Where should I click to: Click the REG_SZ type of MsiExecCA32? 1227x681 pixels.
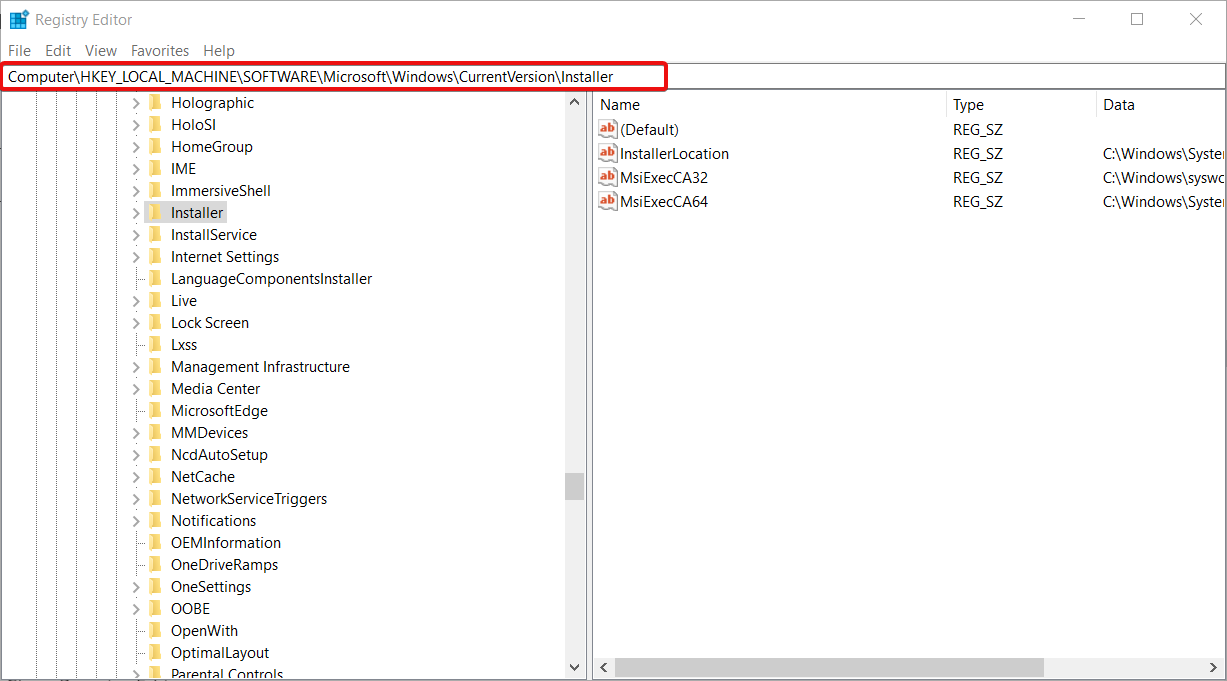(x=978, y=177)
